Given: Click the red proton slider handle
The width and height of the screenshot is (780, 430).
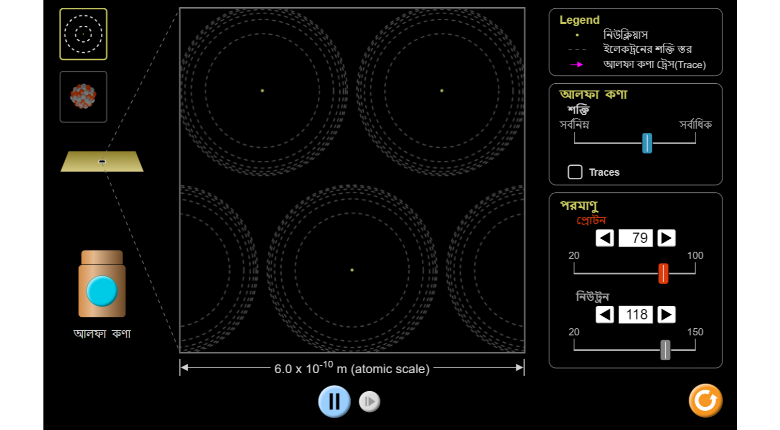Looking at the screenshot, I should click(663, 273).
